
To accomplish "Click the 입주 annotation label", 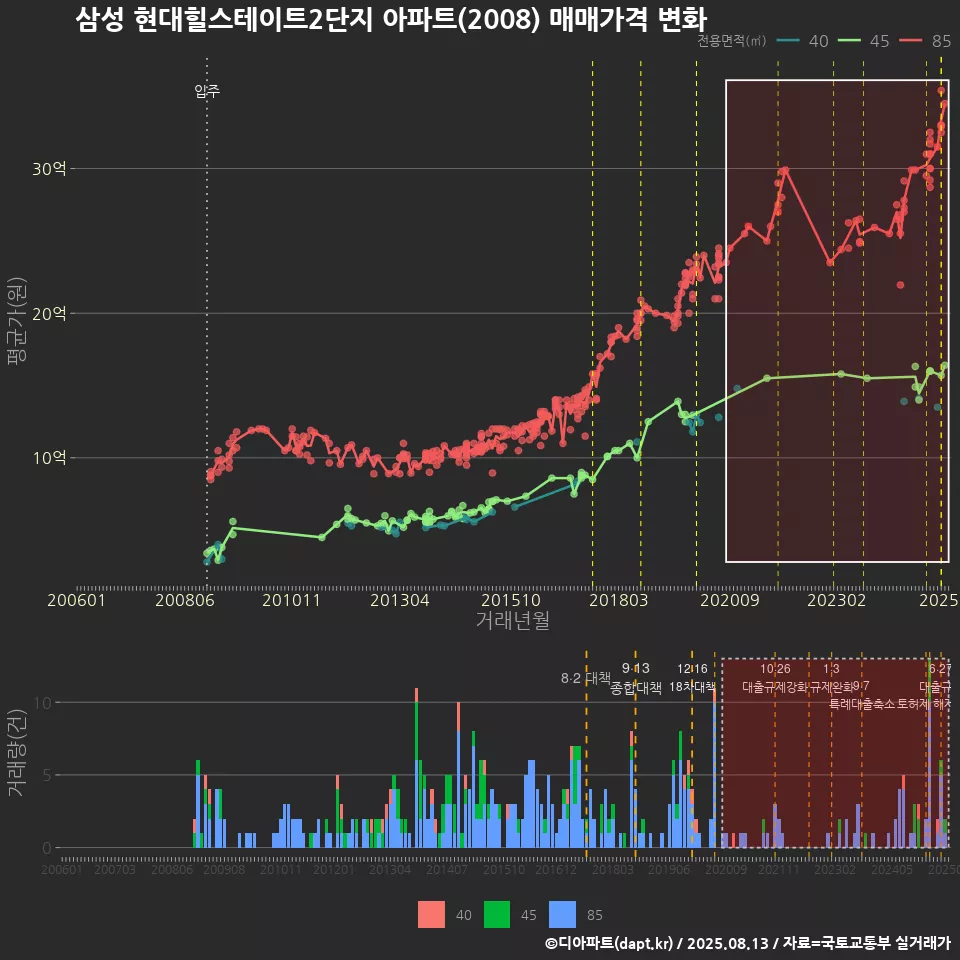I will click(x=207, y=91).
